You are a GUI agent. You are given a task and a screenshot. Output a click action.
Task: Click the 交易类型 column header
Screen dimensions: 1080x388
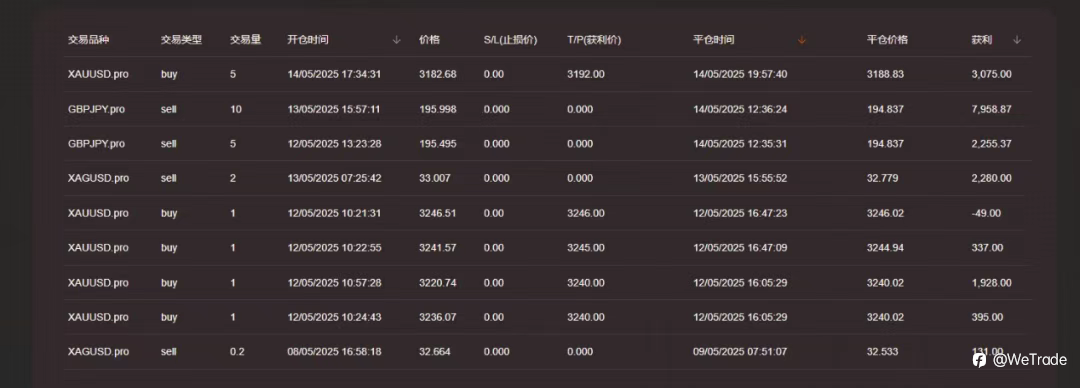(181, 40)
